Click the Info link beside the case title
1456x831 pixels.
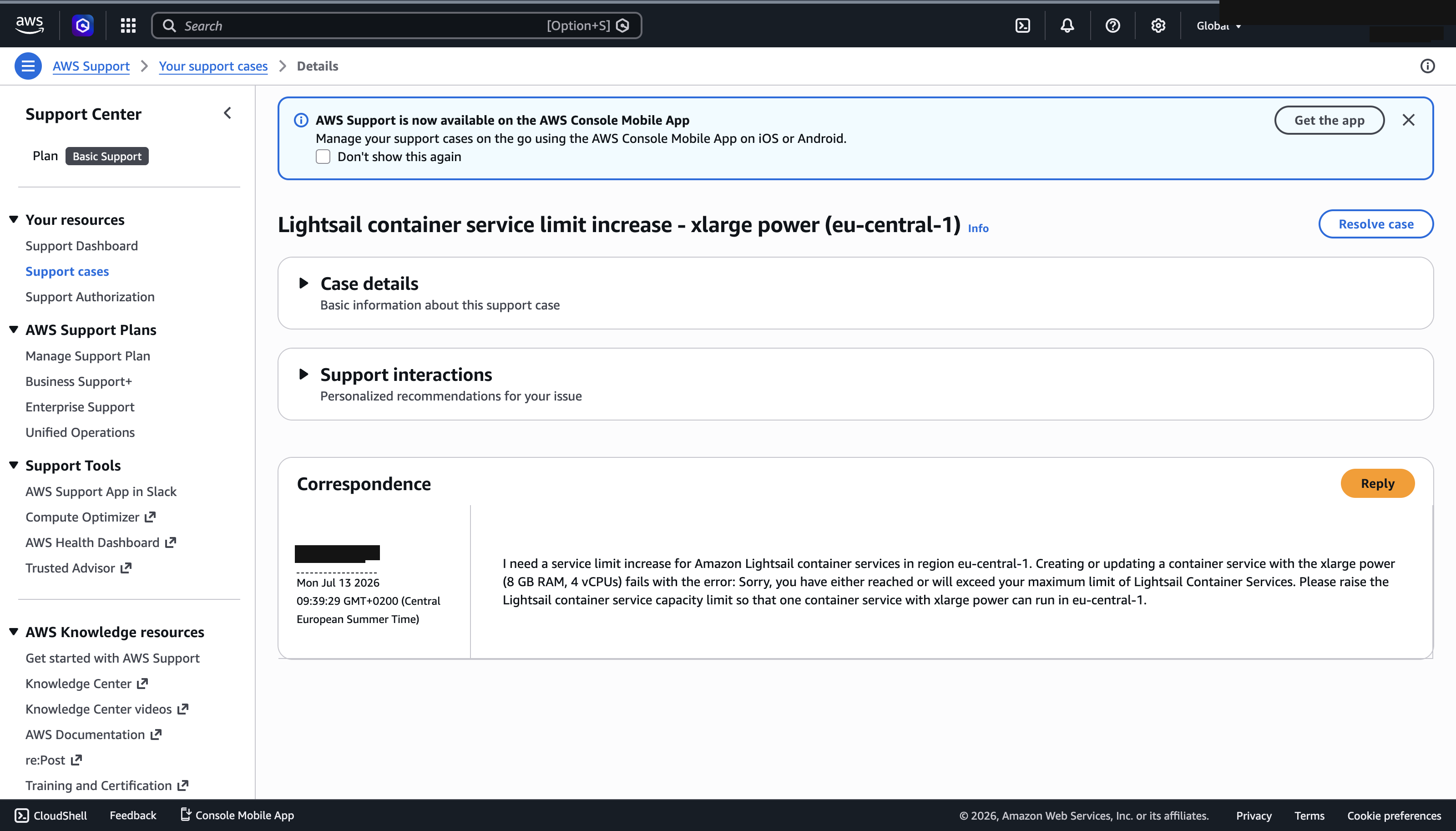(978, 228)
